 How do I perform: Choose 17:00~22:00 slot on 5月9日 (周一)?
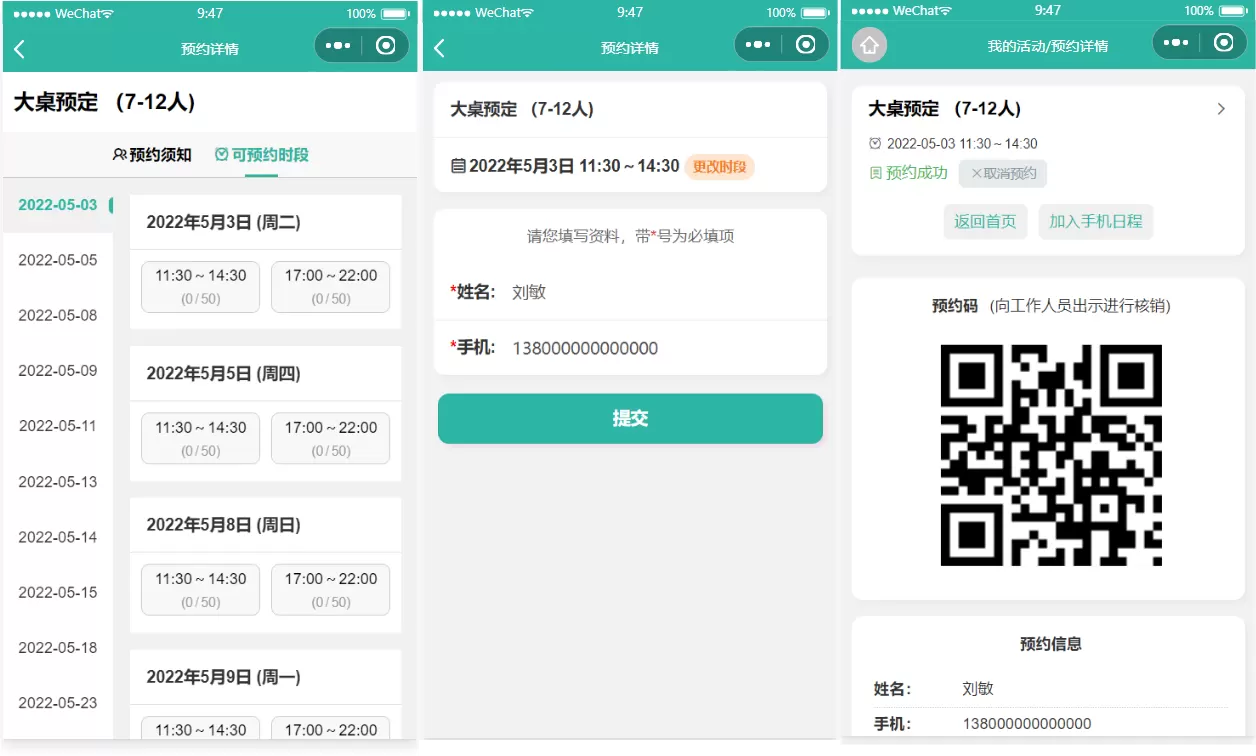[x=330, y=728]
